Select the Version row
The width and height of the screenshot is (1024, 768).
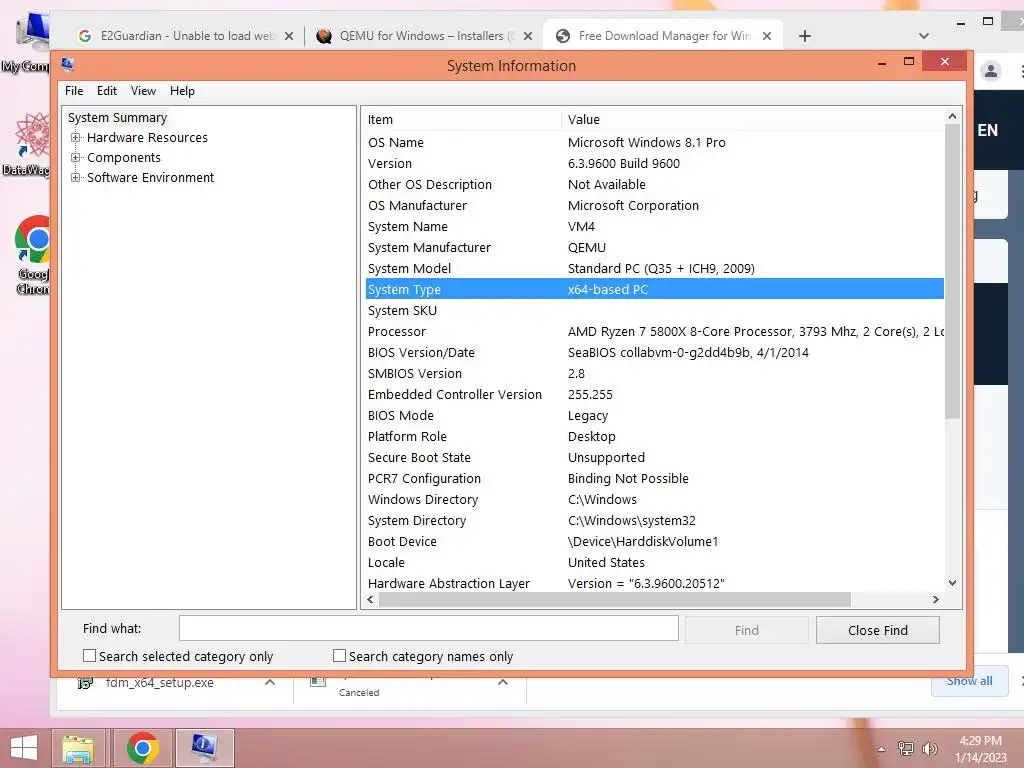click(654, 163)
